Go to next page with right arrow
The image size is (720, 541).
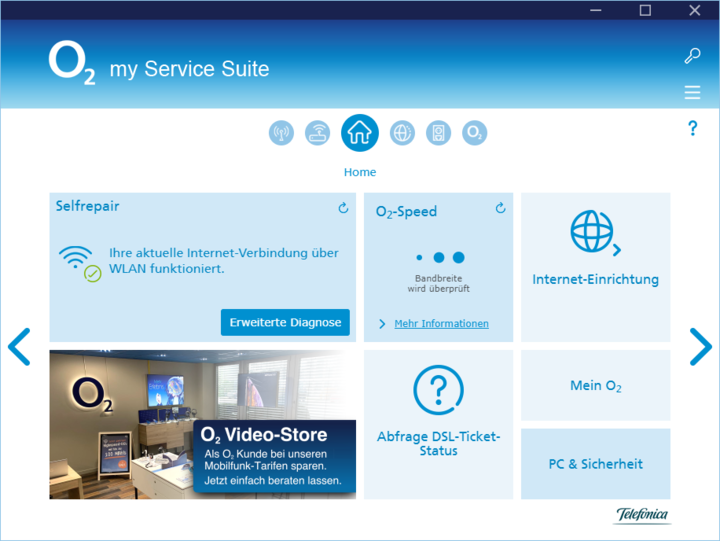point(701,346)
